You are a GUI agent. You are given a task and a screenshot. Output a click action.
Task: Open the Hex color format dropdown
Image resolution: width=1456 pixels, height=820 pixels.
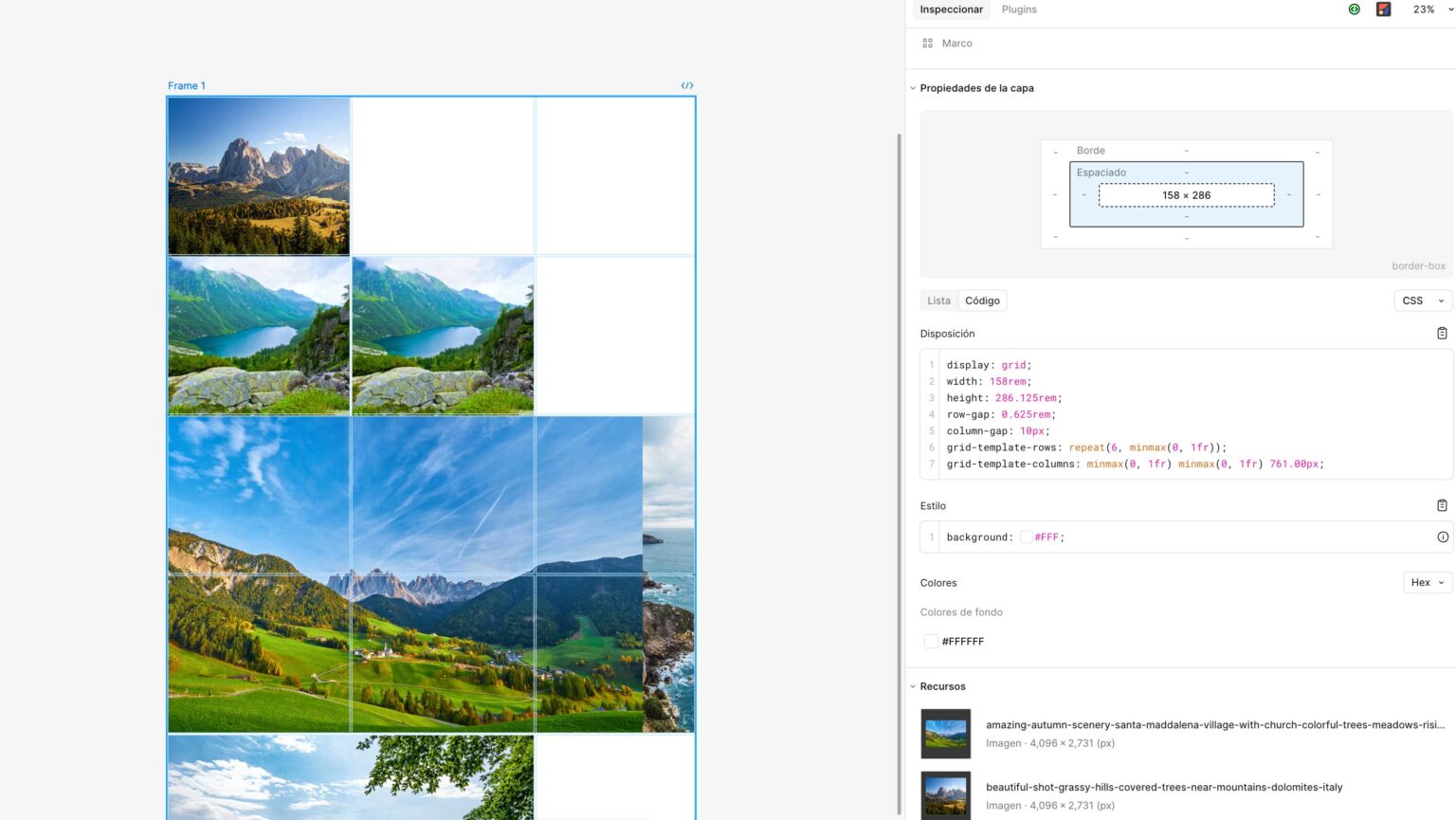click(1428, 582)
